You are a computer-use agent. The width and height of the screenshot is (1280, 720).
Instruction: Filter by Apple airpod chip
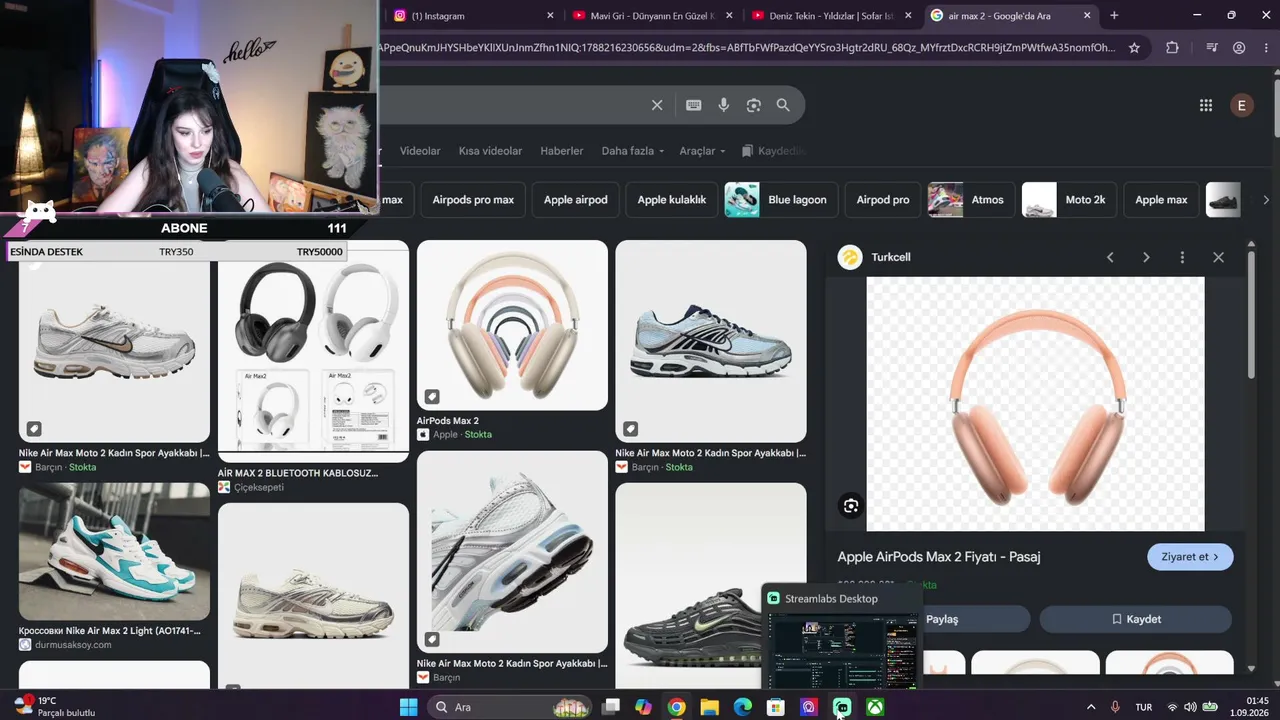click(576, 200)
